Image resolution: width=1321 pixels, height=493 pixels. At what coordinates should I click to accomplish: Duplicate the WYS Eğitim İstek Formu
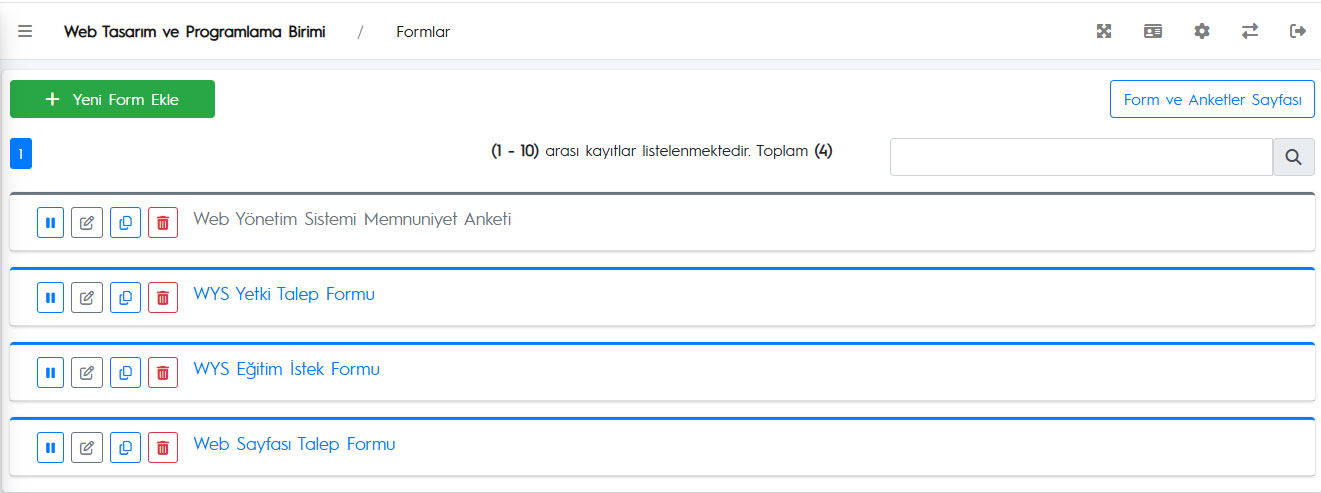tap(125, 372)
